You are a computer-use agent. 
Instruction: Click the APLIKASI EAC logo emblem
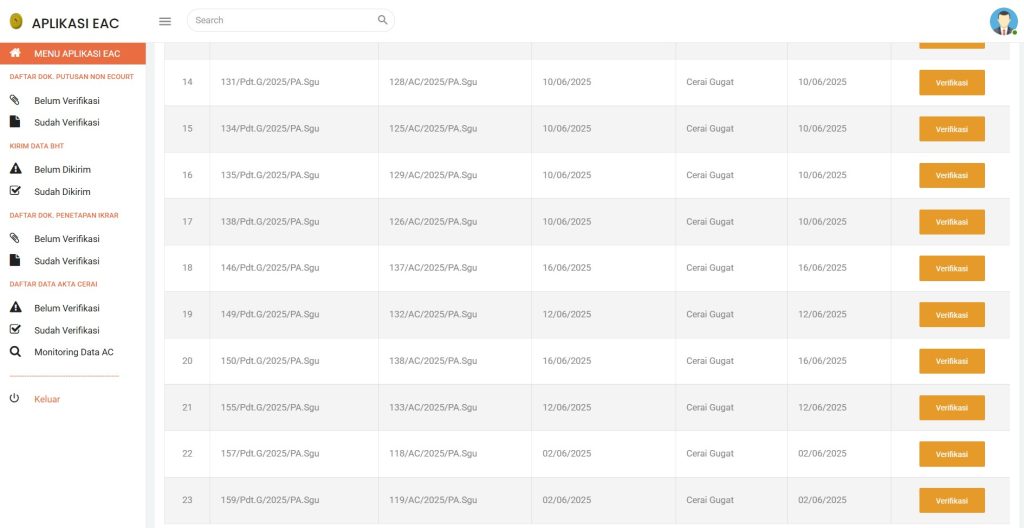coord(16,21)
